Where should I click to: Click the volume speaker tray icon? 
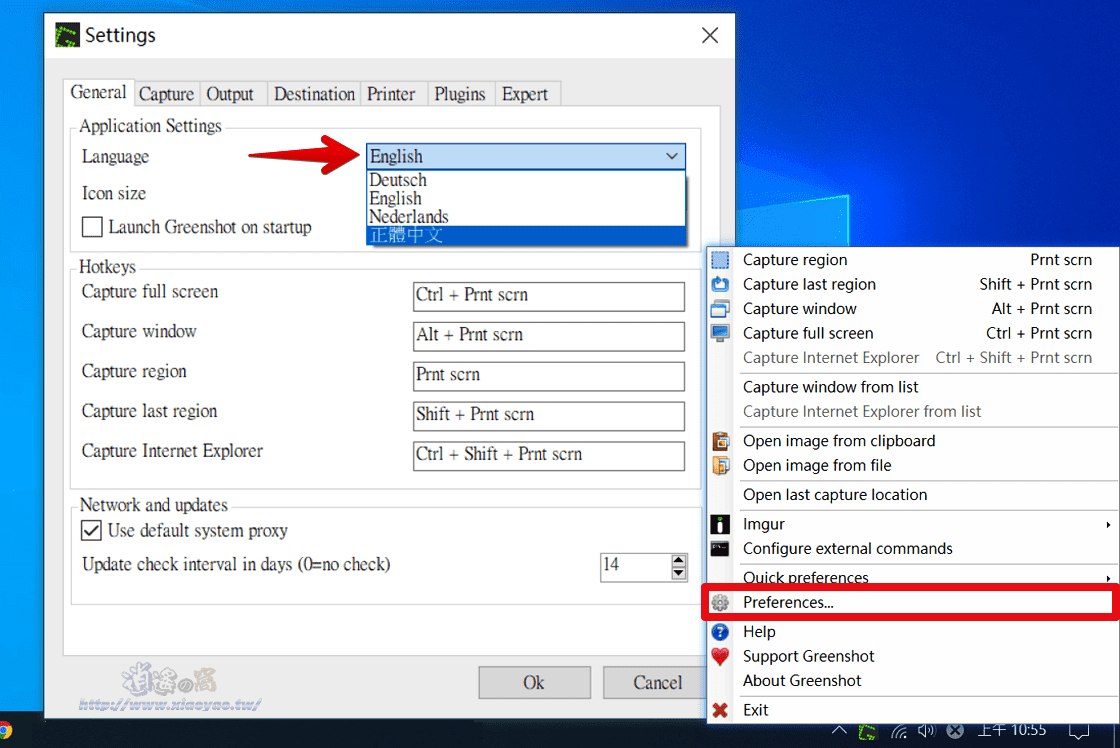coord(926,730)
